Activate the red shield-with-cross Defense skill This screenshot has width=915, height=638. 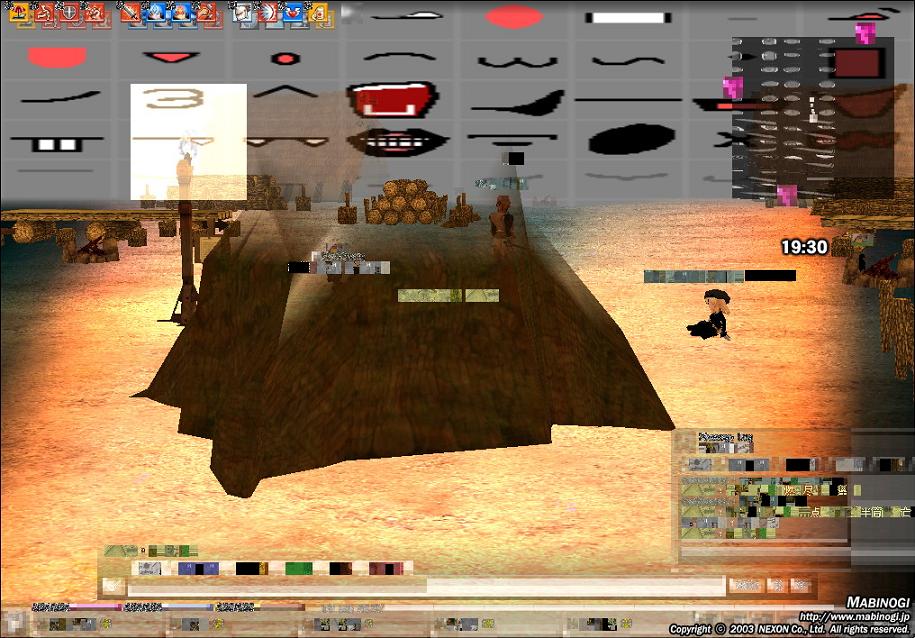70,13
